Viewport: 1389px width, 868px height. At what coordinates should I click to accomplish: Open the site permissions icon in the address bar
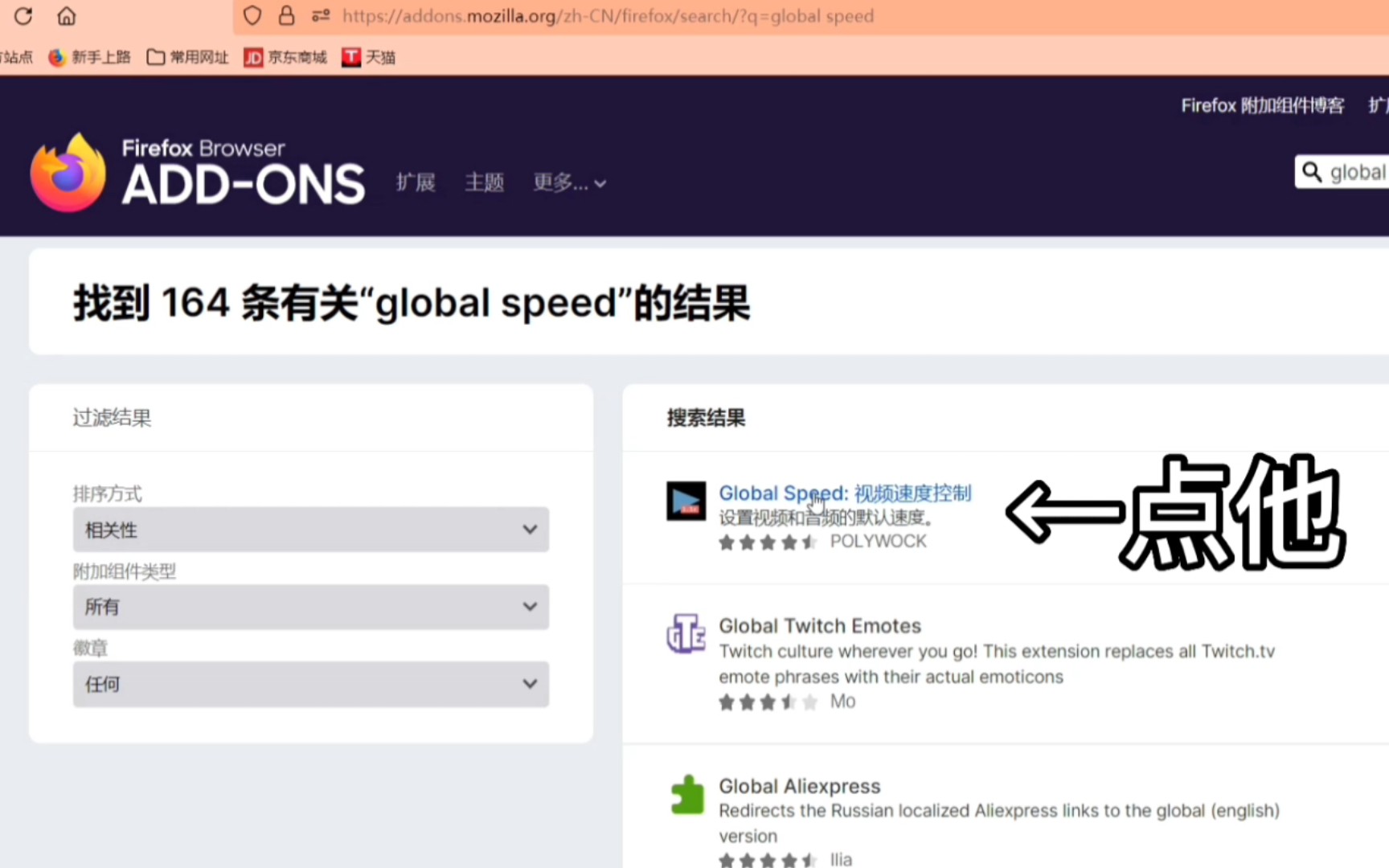click(321, 15)
